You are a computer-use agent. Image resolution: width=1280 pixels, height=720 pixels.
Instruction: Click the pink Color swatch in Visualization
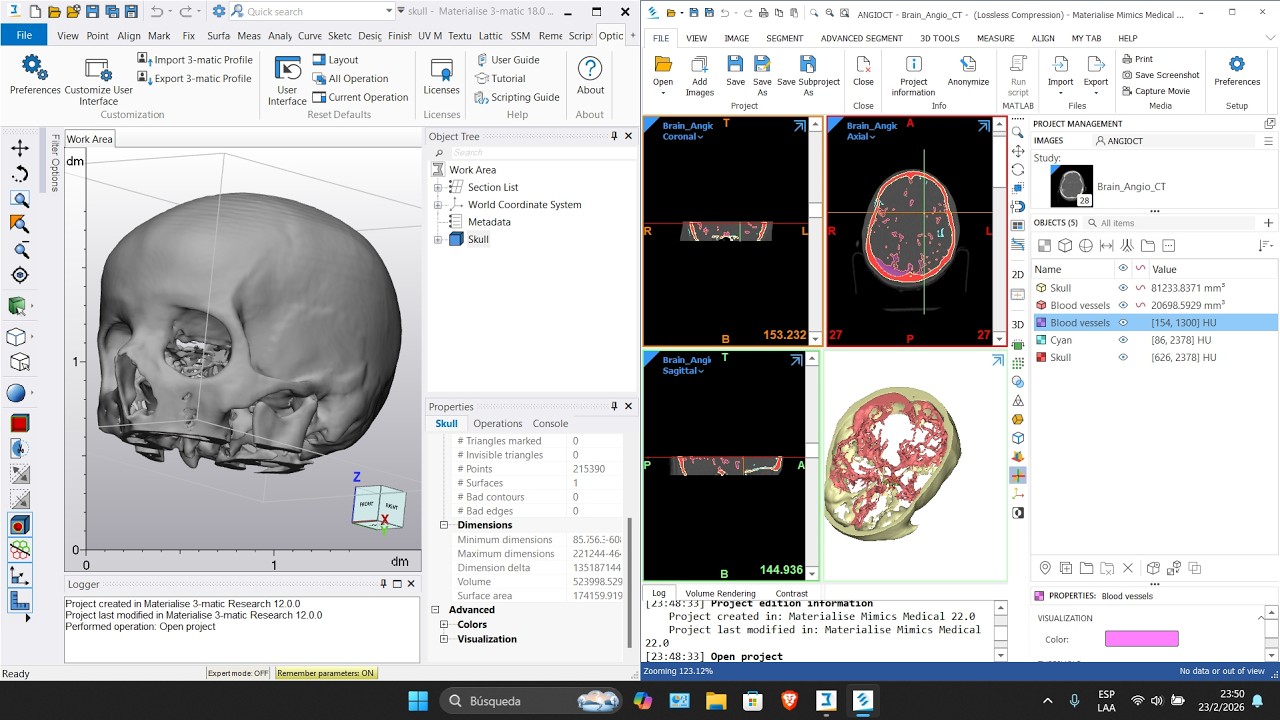tap(1141, 639)
